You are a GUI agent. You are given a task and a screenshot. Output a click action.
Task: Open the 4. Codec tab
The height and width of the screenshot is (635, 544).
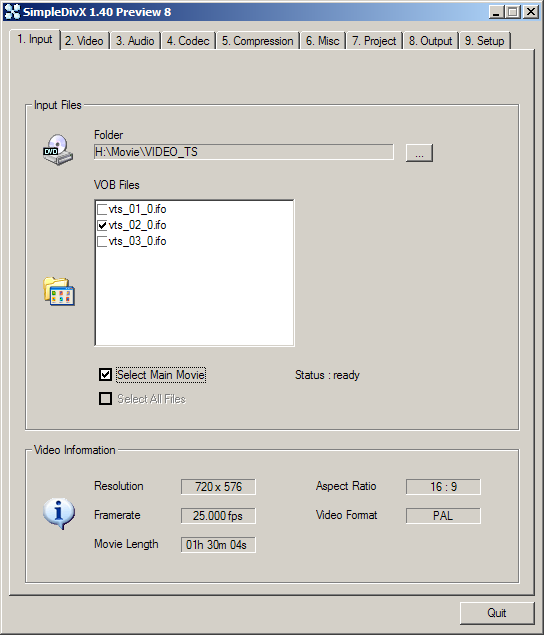[x=188, y=41]
